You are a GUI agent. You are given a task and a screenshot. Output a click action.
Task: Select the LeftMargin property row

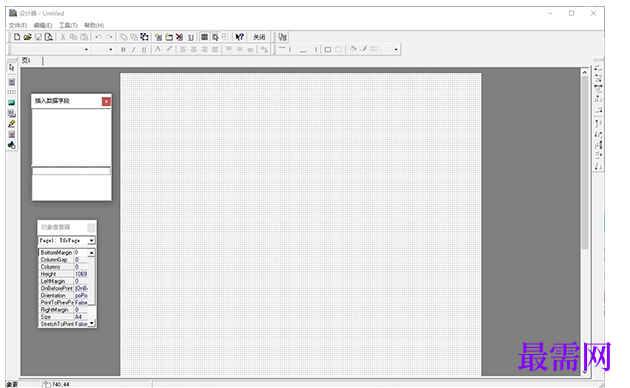[63, 281]
